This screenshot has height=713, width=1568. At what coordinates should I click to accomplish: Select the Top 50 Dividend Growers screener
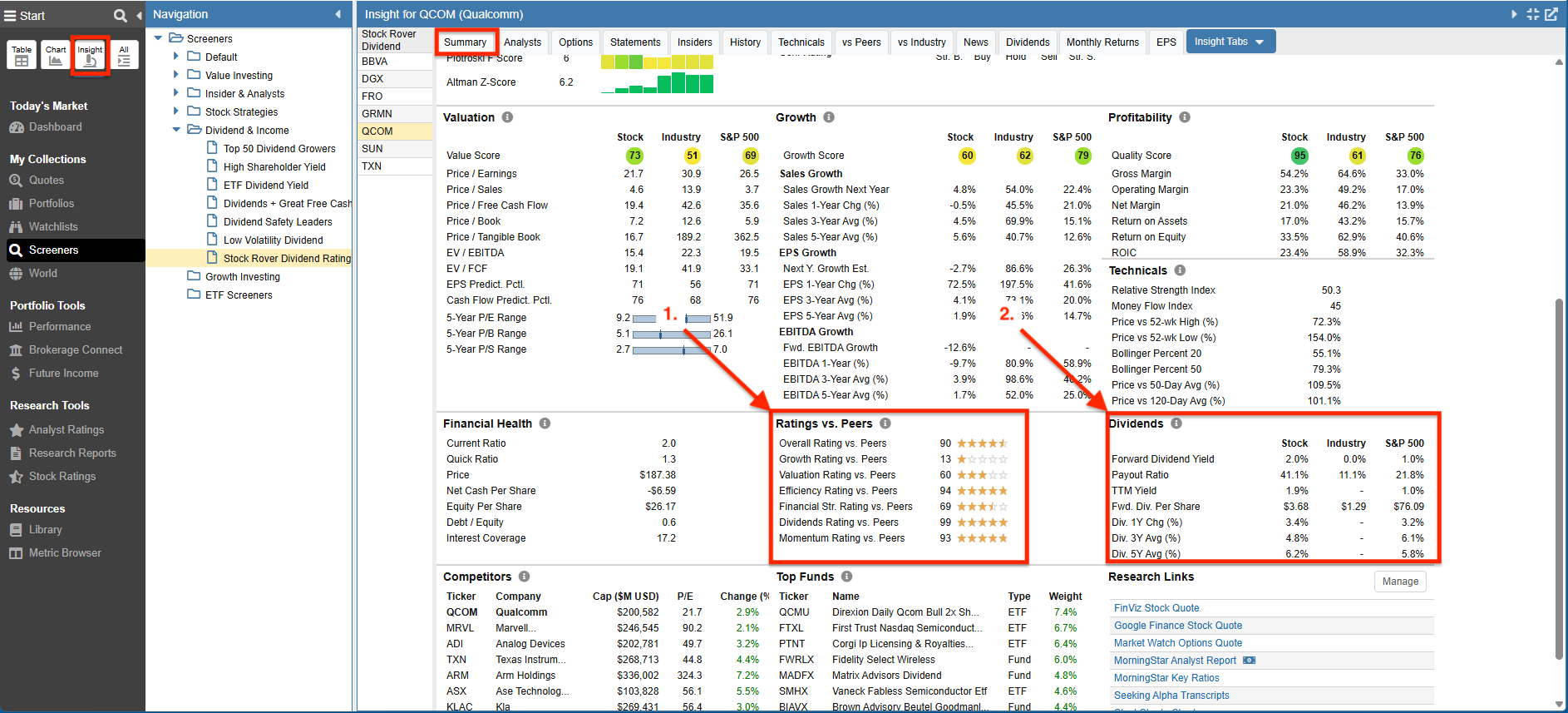coord(279,149)
